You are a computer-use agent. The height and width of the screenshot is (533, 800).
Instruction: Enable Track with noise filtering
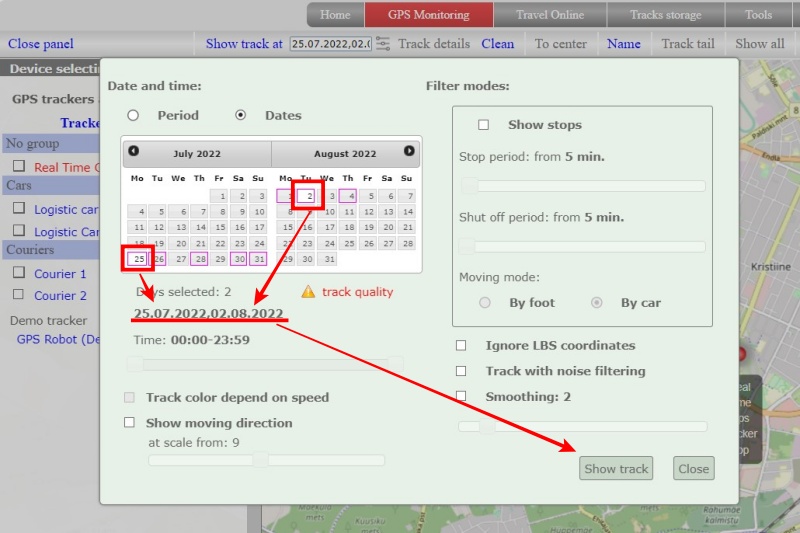(461, 371)
